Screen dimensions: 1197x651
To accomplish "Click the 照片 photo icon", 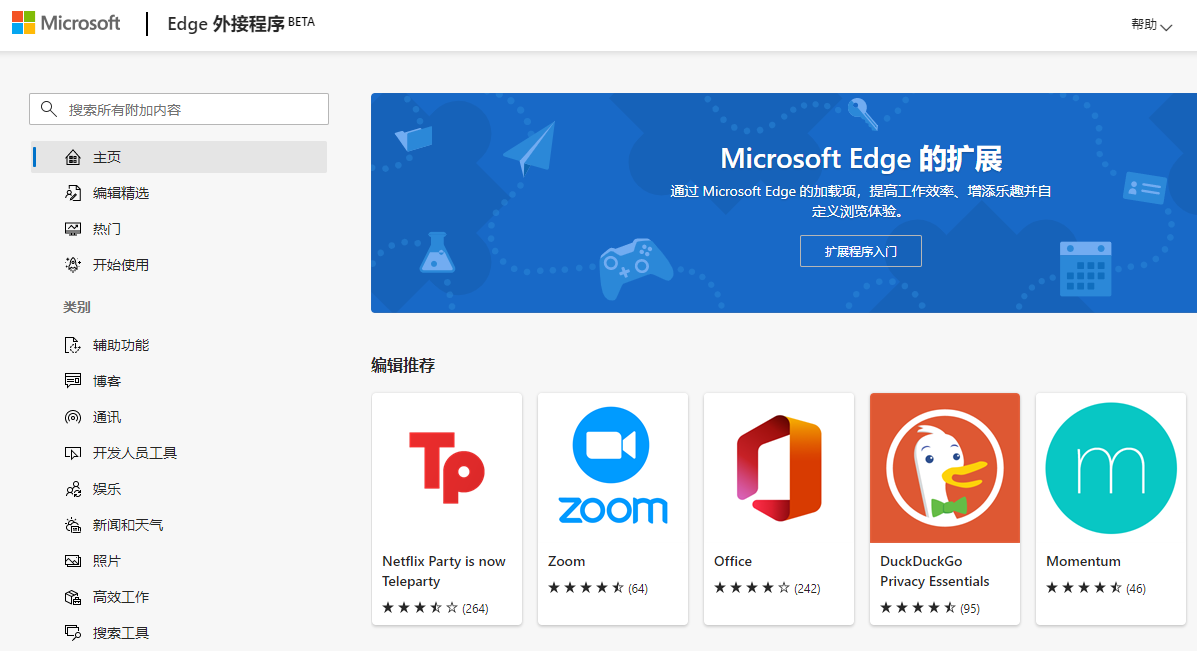I will [73, 561].
